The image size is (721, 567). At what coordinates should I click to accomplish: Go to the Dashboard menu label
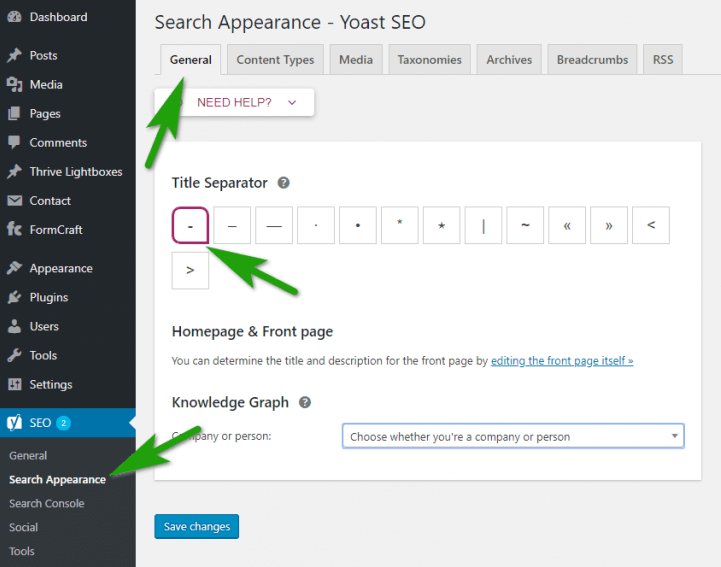58,17
